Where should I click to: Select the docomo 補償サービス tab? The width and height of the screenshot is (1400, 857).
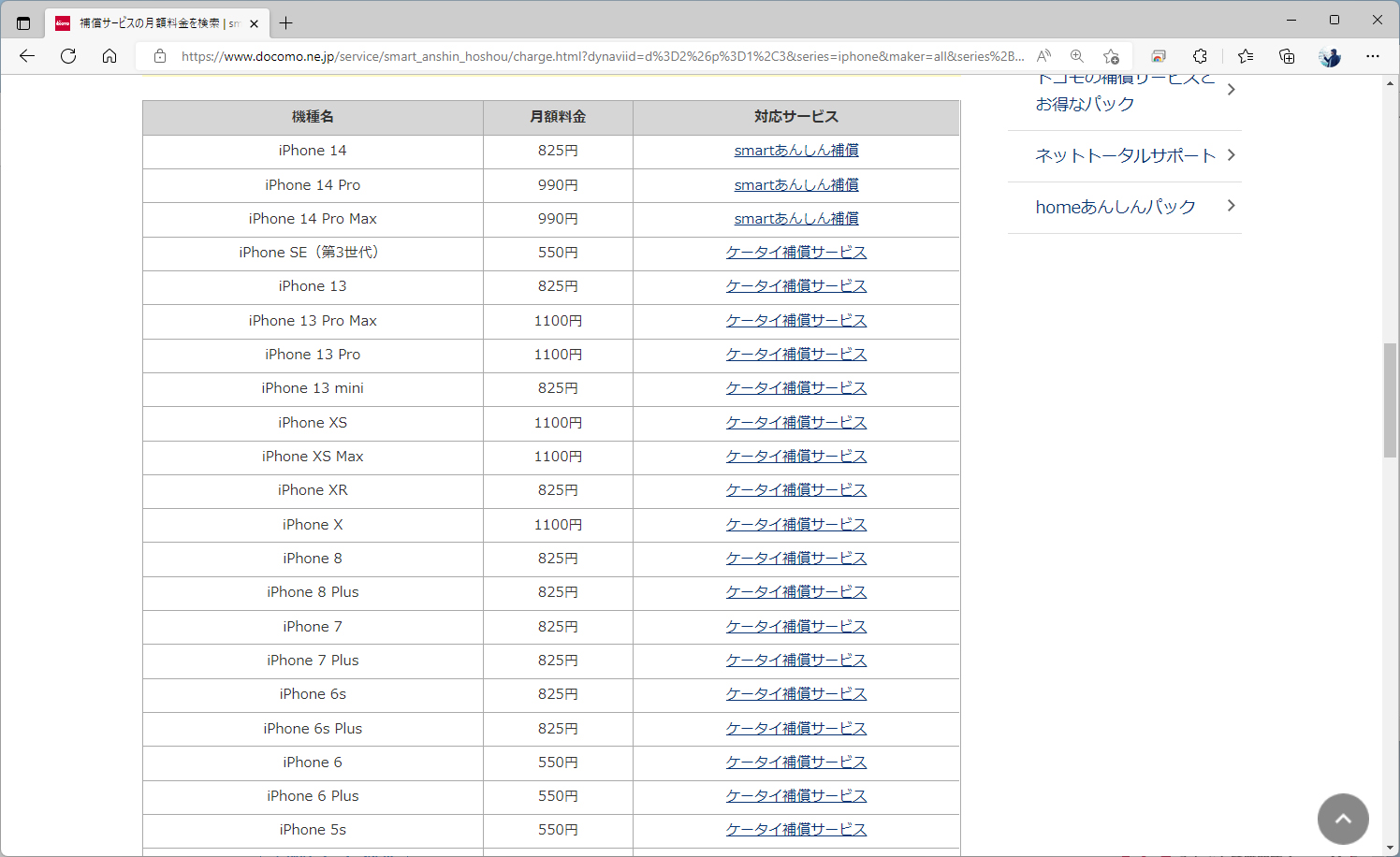[156, 23]
